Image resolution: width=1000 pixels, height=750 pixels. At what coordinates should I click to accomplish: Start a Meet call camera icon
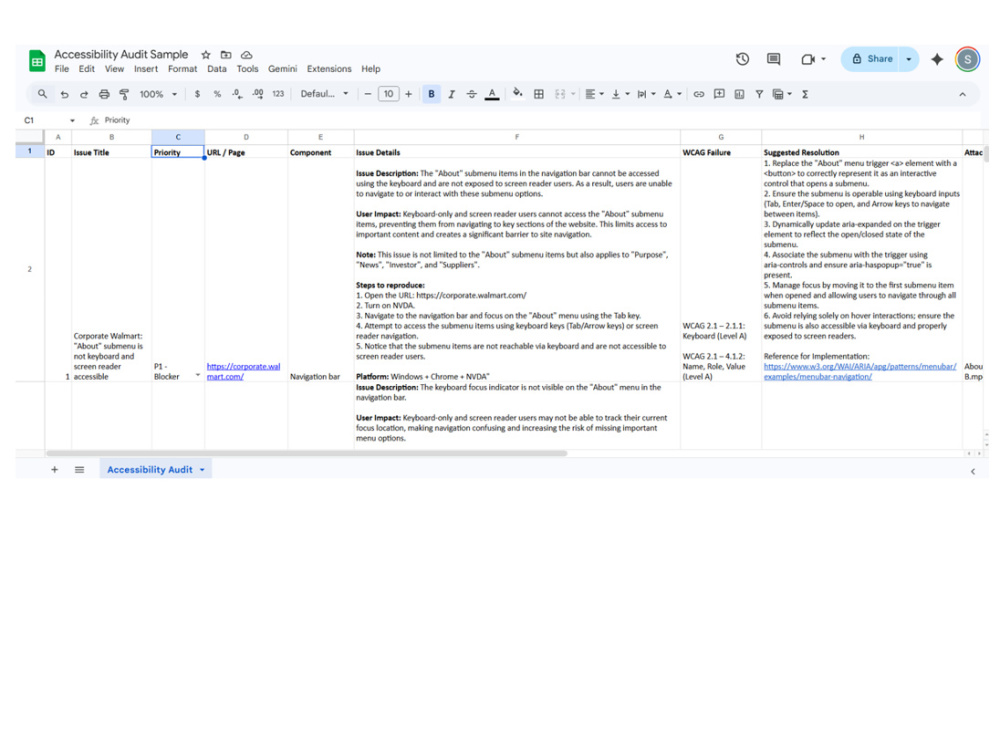[808, 59]
